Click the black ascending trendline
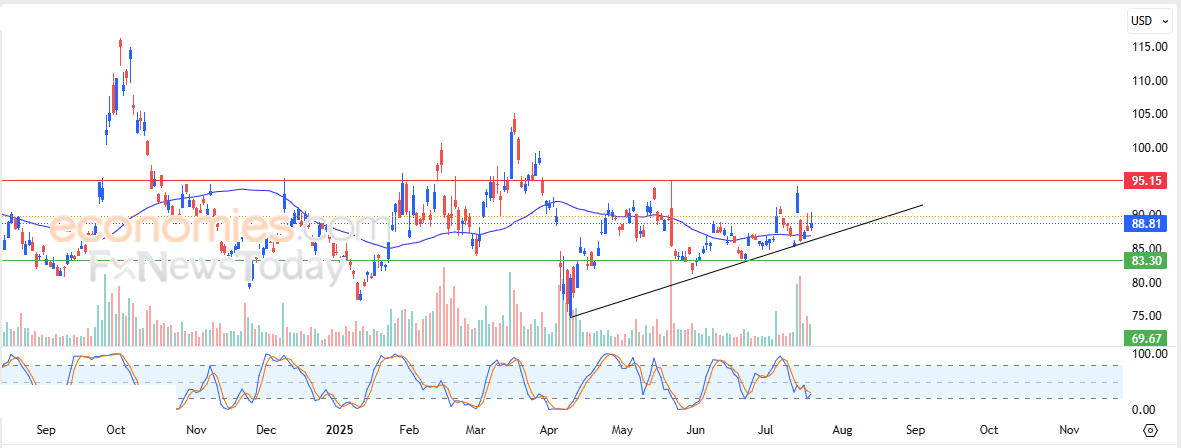The image size is (1181, 448). coord(746,261)
